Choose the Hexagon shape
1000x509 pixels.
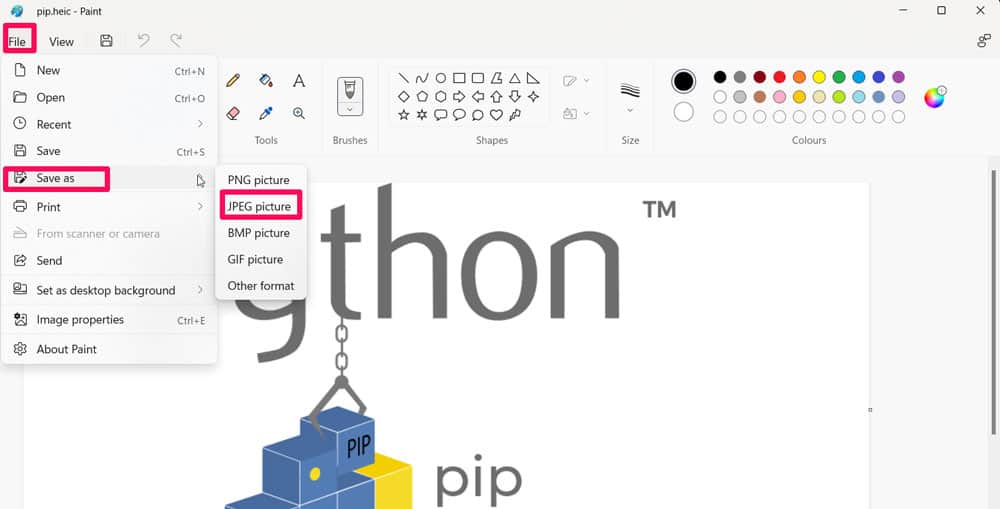click(440, 97)
